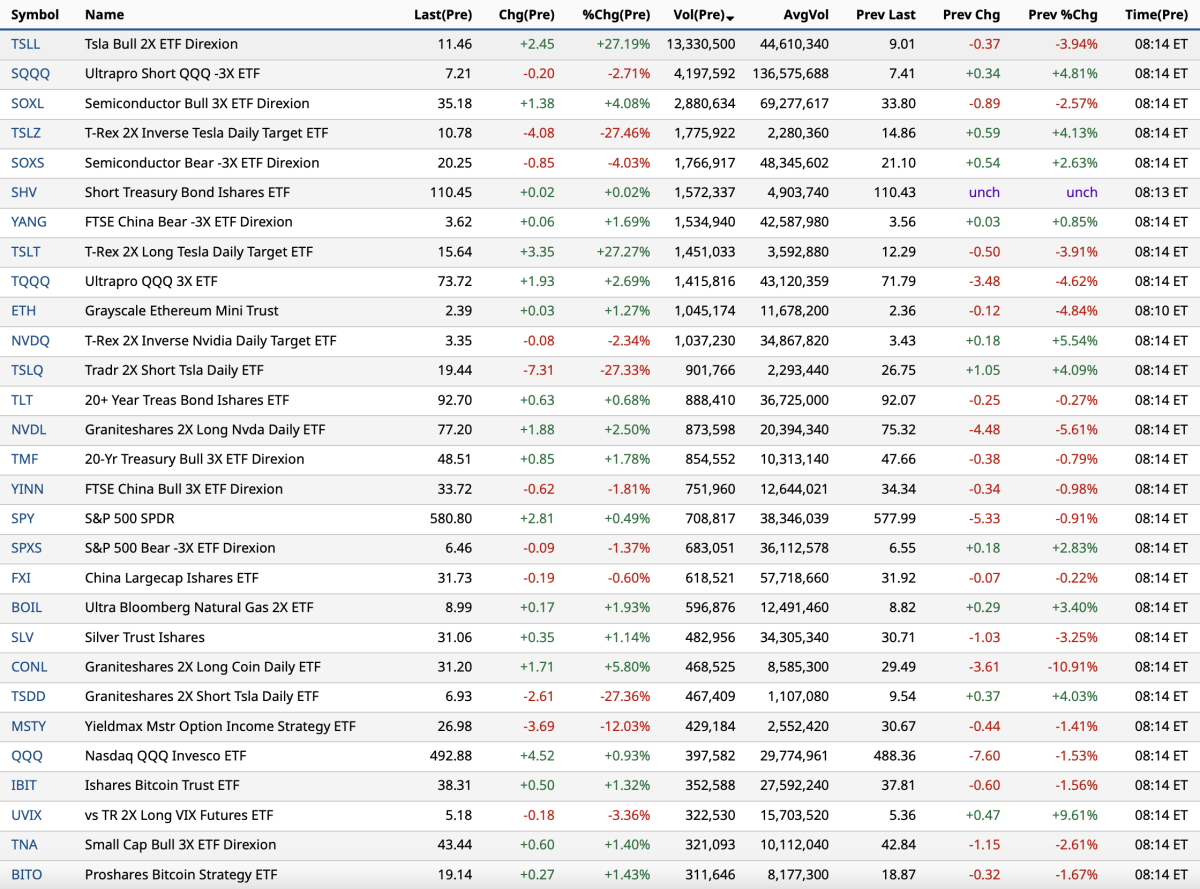Open the SQQQ ticker link
This screenshot has height=889, width=1200.
[x=29, y=74]
